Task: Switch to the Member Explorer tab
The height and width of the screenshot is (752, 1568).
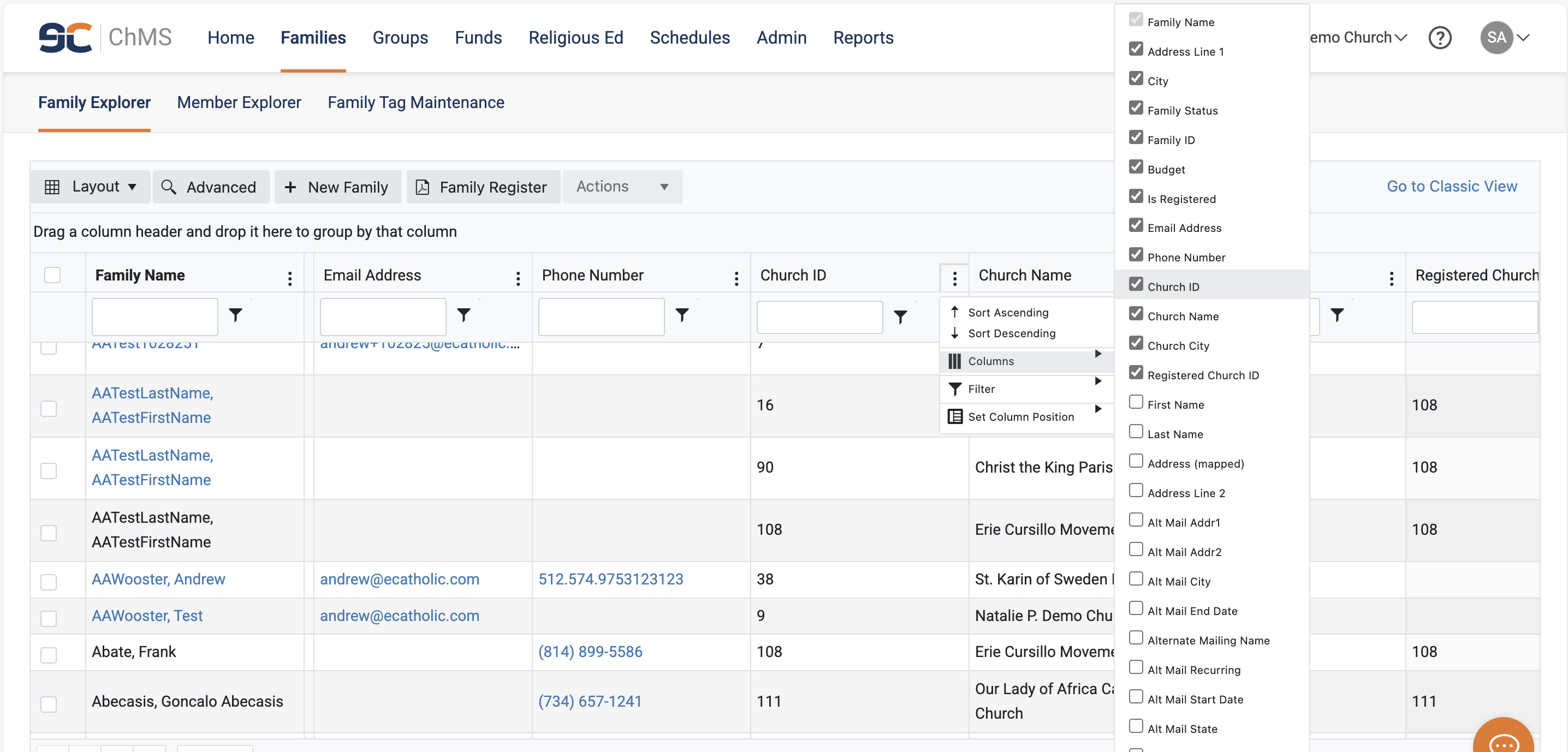Action: point(239,102)
